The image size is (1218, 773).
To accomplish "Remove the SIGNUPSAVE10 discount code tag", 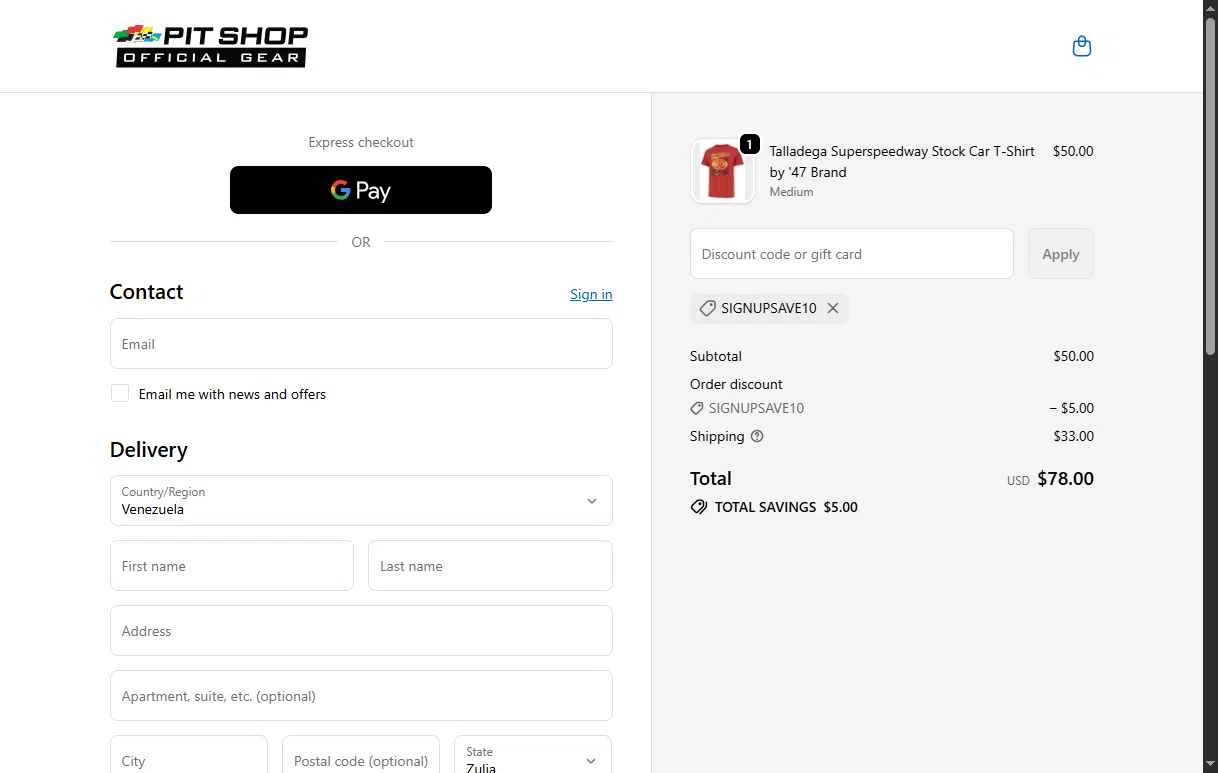I will pos(832,308).
